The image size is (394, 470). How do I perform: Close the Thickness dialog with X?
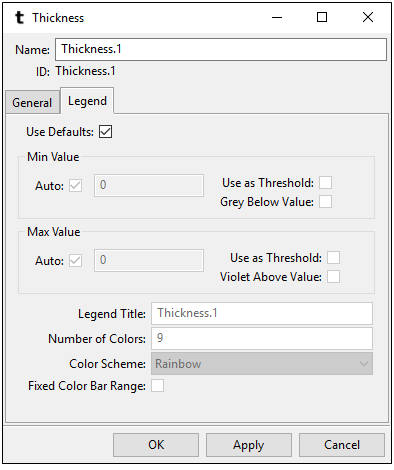pos(368,17)
